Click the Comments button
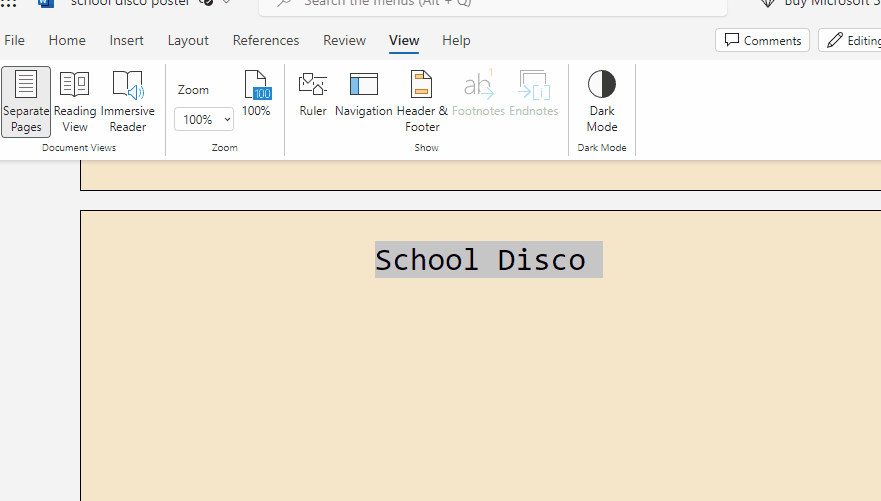Image resolution: width=881 pixels, height=501 pixels. (x=763, y=40)
